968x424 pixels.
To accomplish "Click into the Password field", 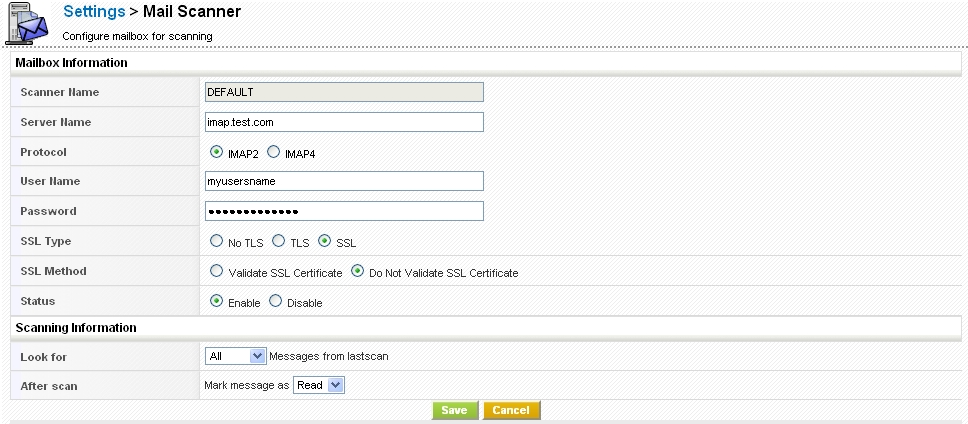I will coord(344,211).
